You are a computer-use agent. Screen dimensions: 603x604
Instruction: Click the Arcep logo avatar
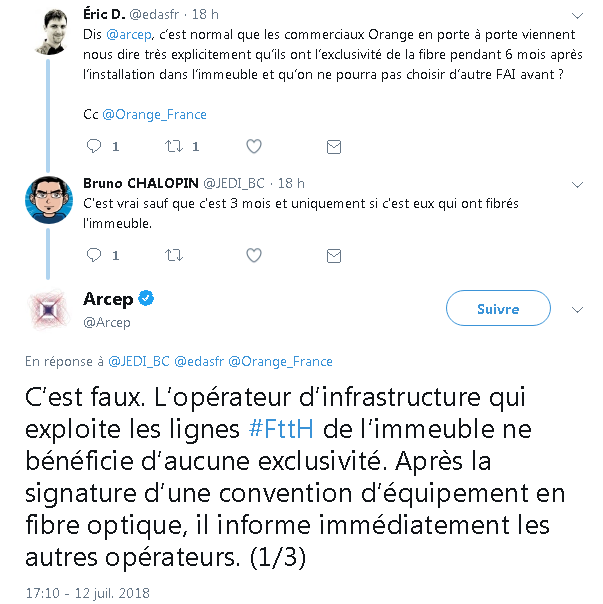[x=48, y=310]
